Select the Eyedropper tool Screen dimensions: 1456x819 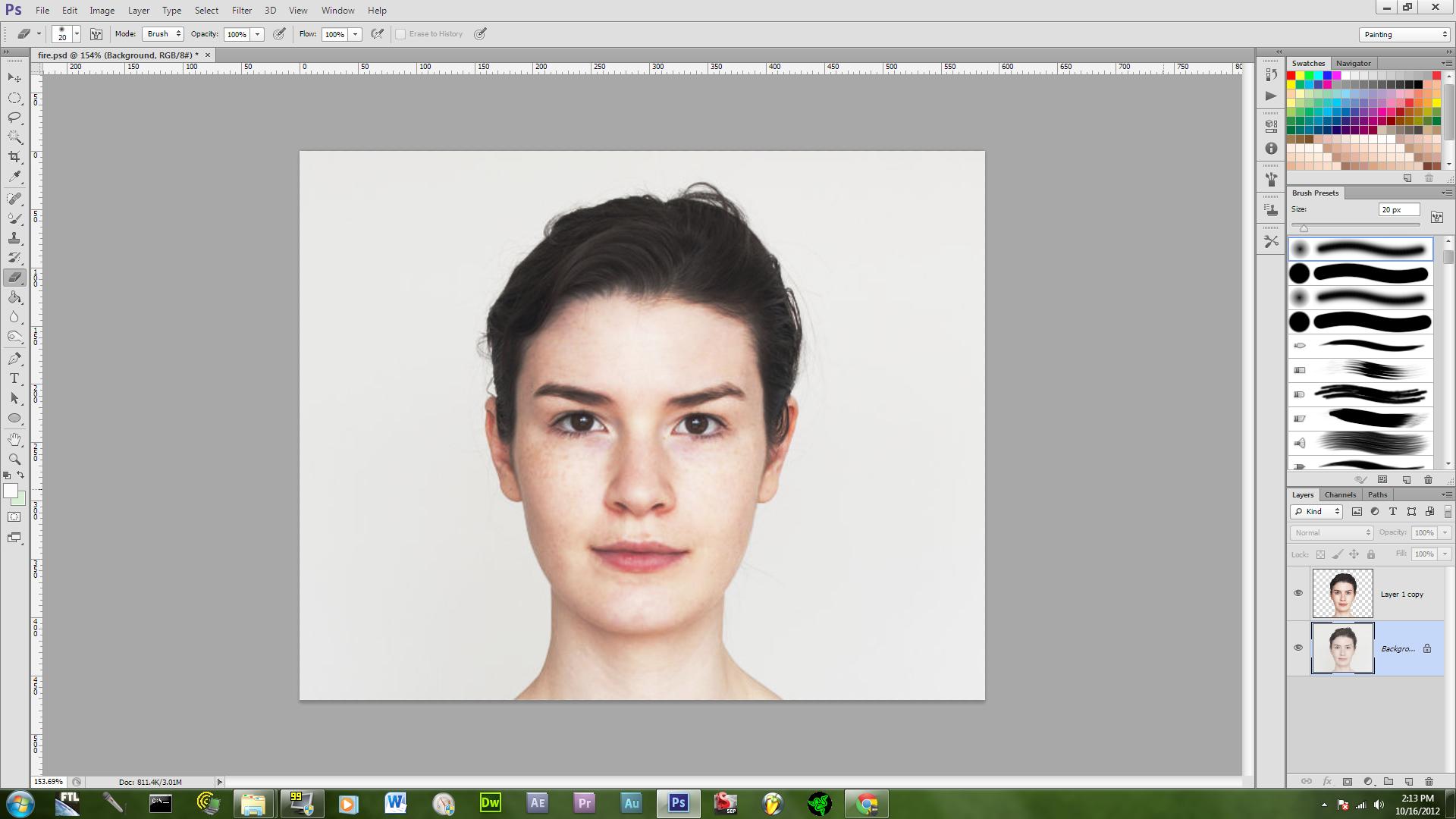pos(14,177)
